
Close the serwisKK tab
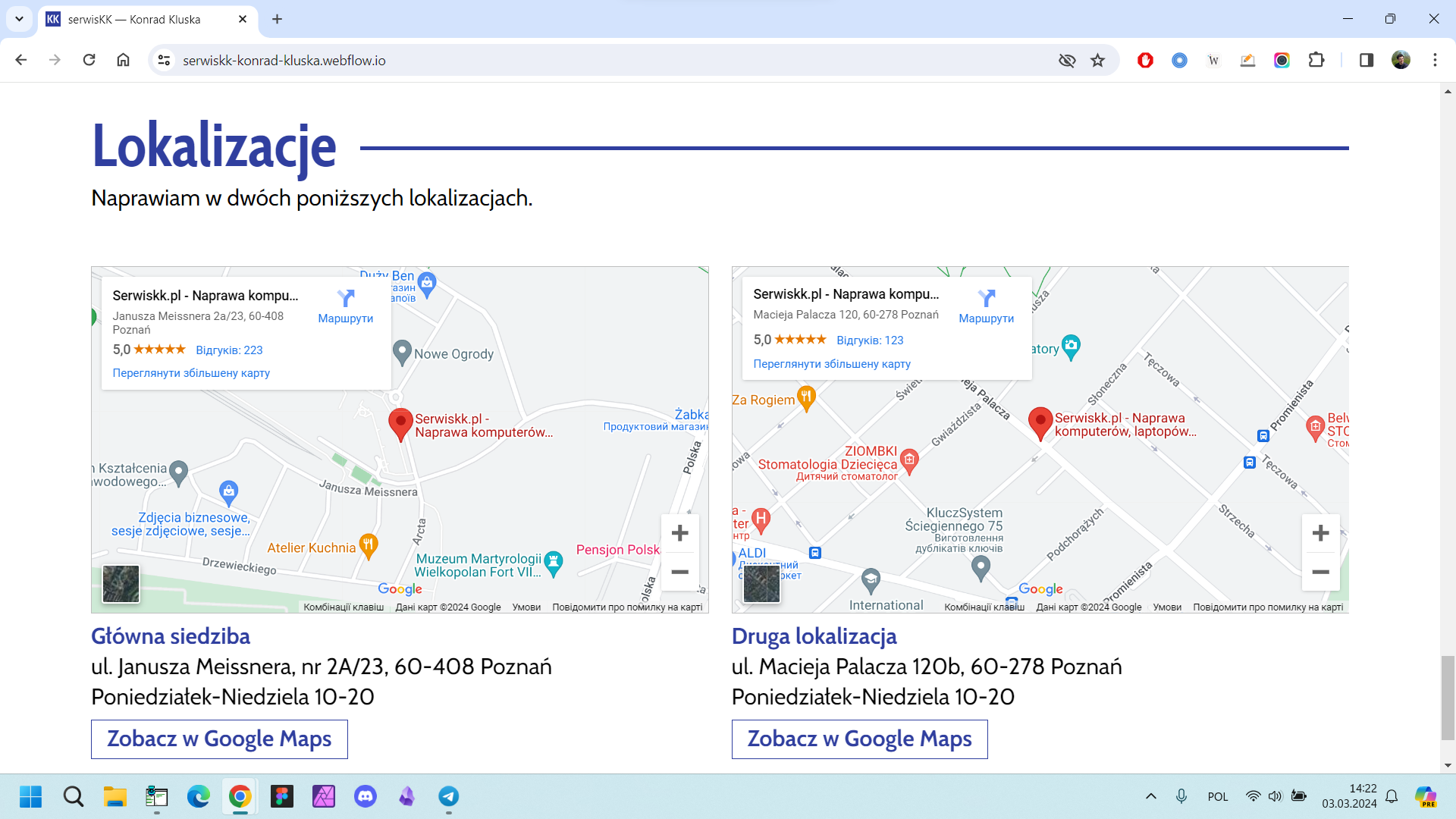point(243,19)
